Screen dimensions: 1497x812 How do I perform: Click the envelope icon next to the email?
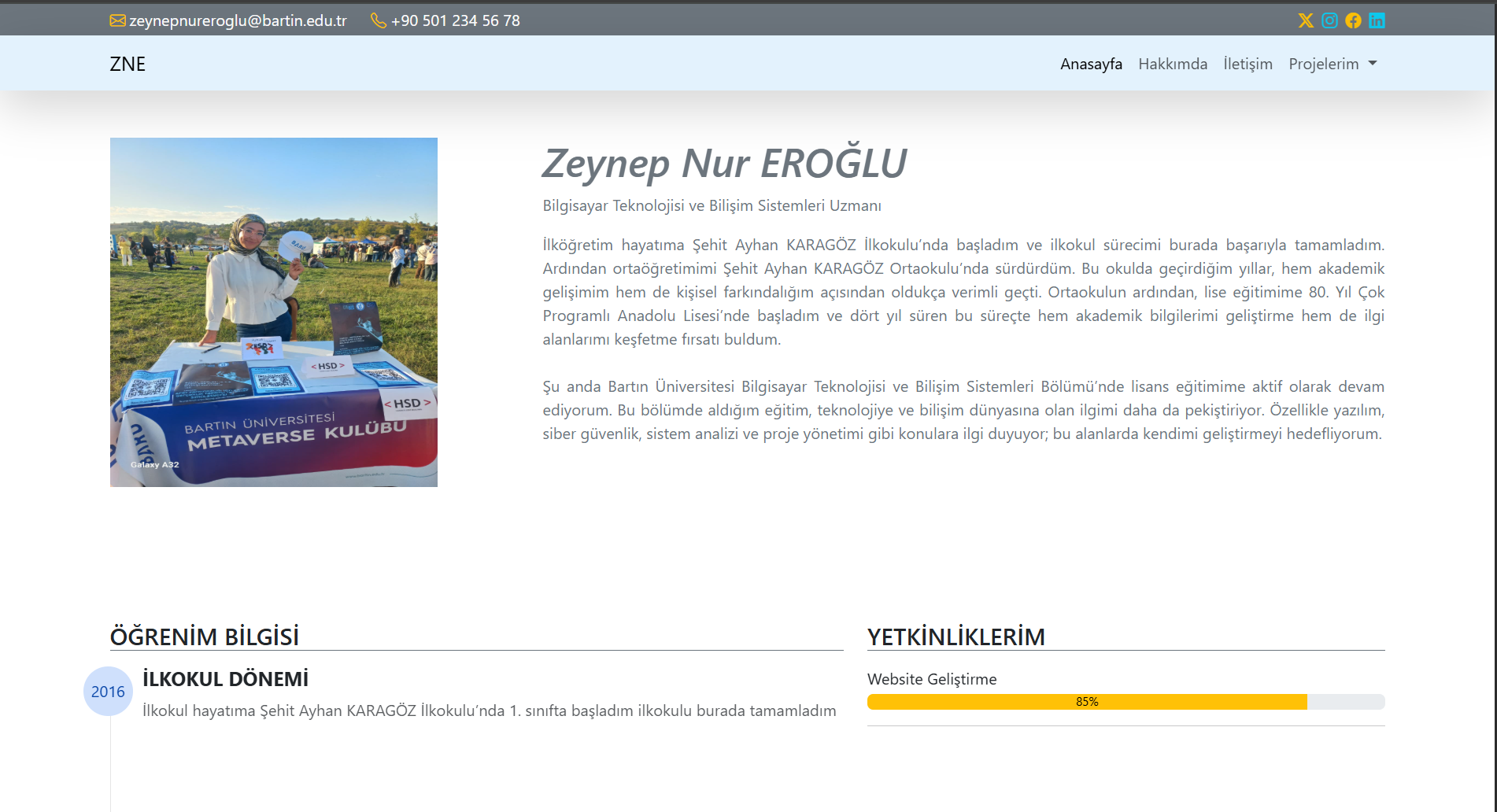[116, 20]
